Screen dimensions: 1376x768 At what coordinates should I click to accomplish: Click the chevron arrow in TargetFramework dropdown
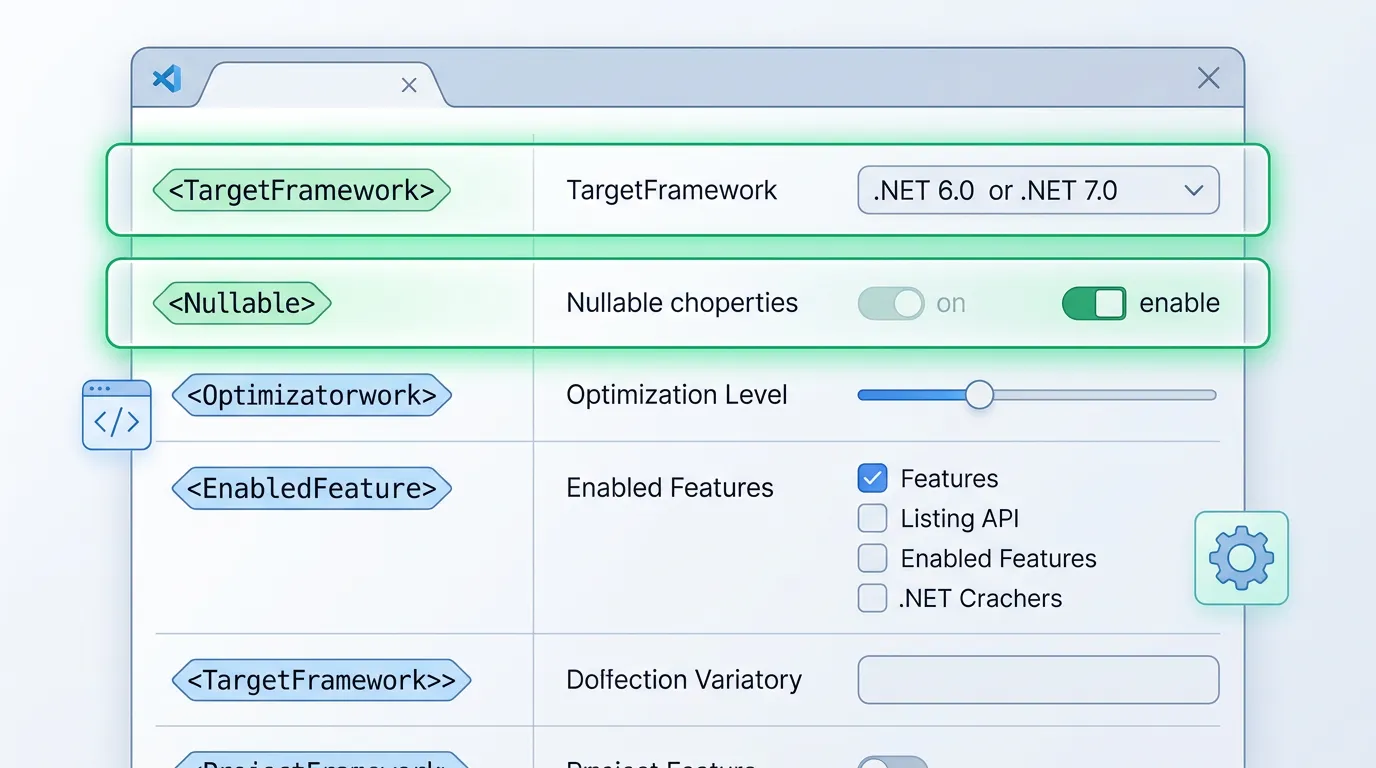click(1193, 190)
